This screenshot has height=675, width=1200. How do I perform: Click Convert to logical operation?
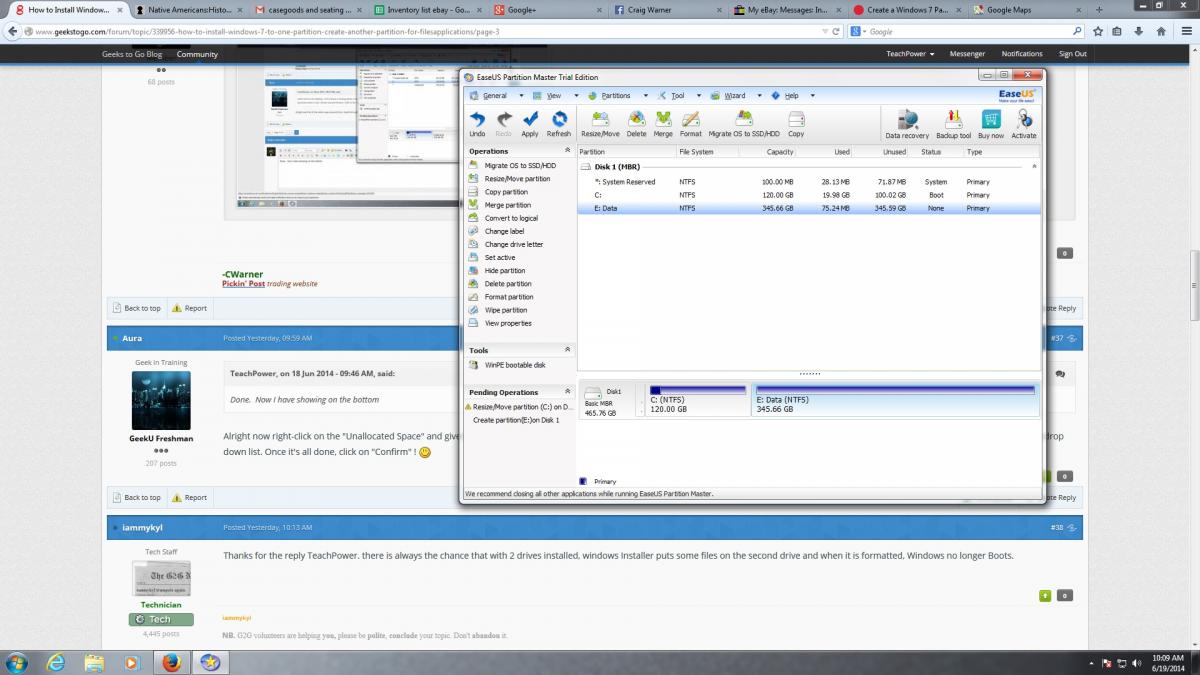pos(511,218)
